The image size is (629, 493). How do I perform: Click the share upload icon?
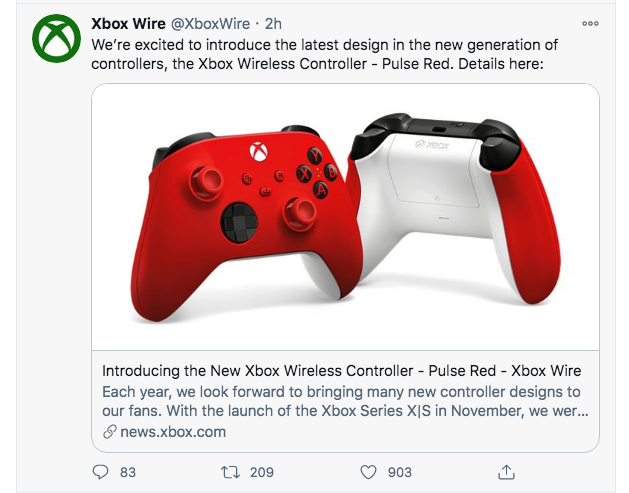(506, 471)
